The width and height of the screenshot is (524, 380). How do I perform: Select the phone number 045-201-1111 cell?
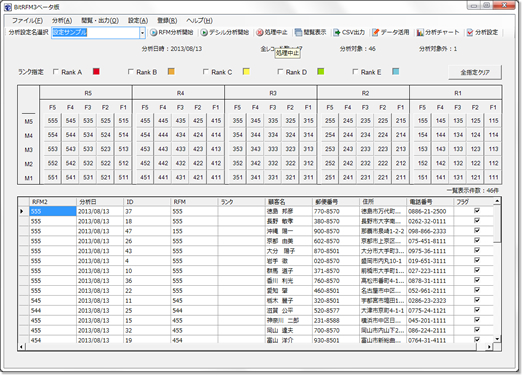430,321
